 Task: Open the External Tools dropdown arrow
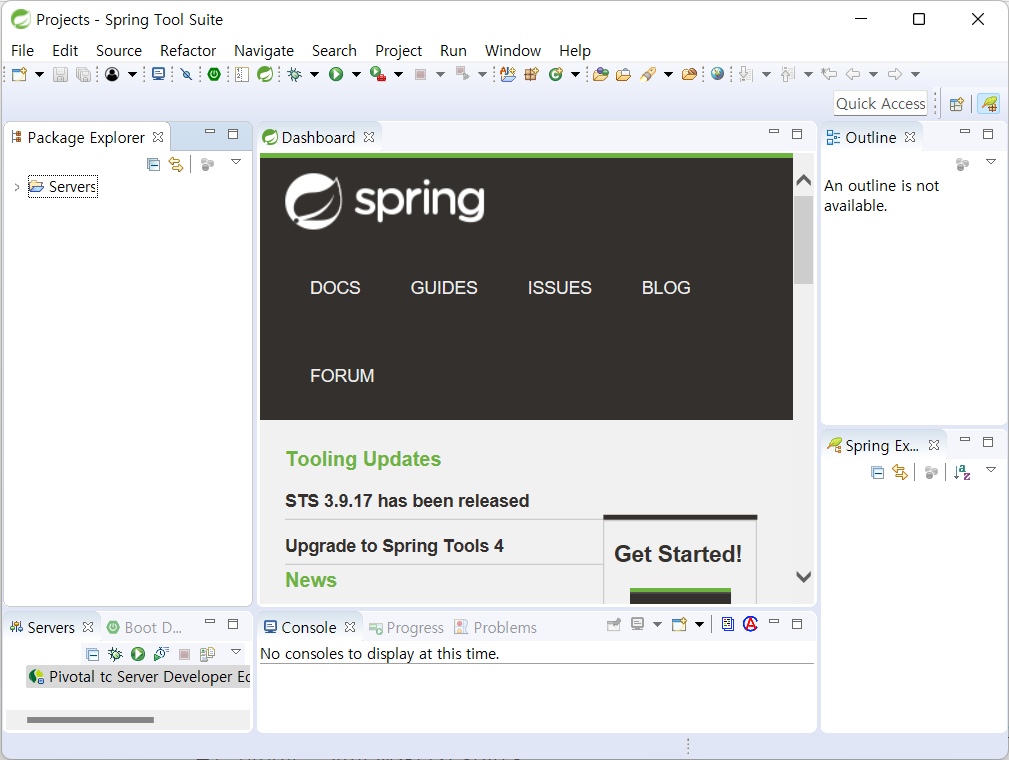click(x=399, y=74)
